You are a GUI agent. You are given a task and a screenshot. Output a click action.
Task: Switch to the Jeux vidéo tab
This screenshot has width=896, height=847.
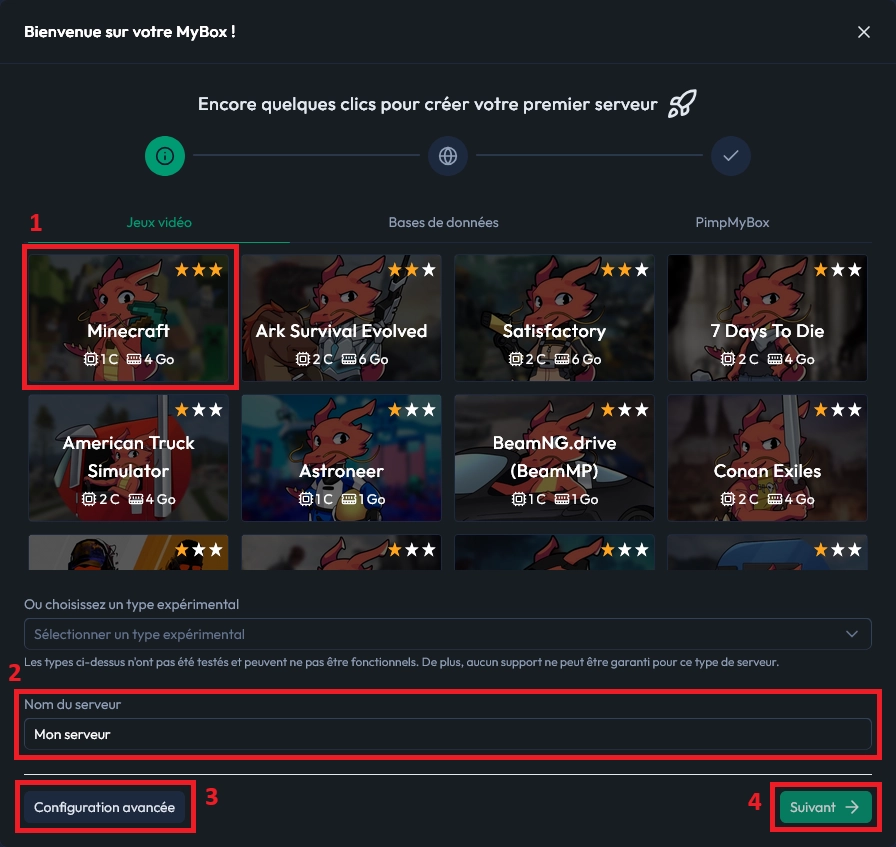(159, 222)
